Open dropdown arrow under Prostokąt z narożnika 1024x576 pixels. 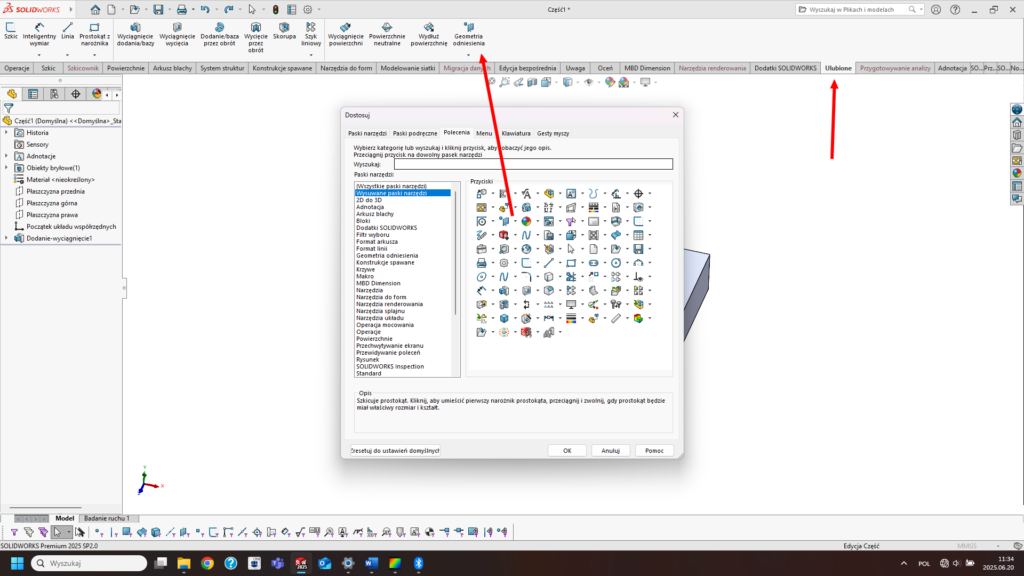click(x=94, y=56)
